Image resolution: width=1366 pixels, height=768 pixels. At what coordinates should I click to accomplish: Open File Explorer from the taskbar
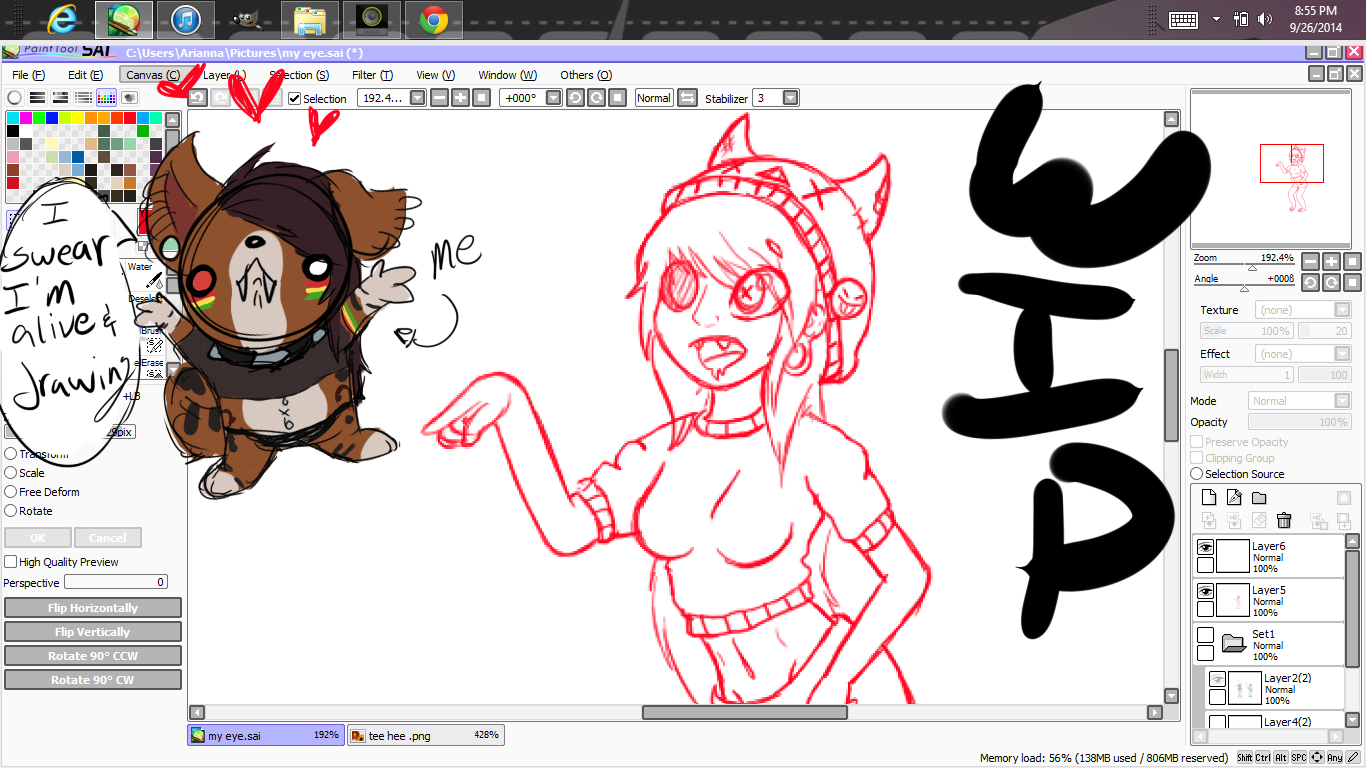pos(310,20)
